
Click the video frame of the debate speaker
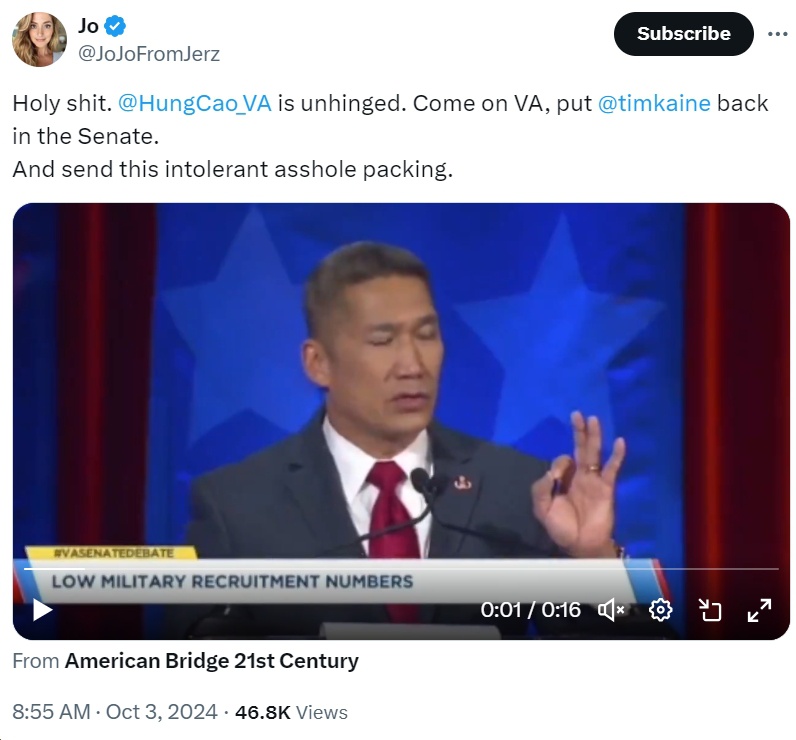(x=400, y=380)
